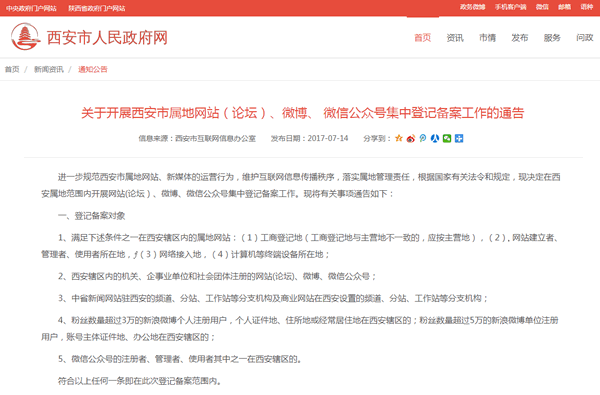Share to QQ Zone star icon
The image size is (600, 395).
point(399,138)
